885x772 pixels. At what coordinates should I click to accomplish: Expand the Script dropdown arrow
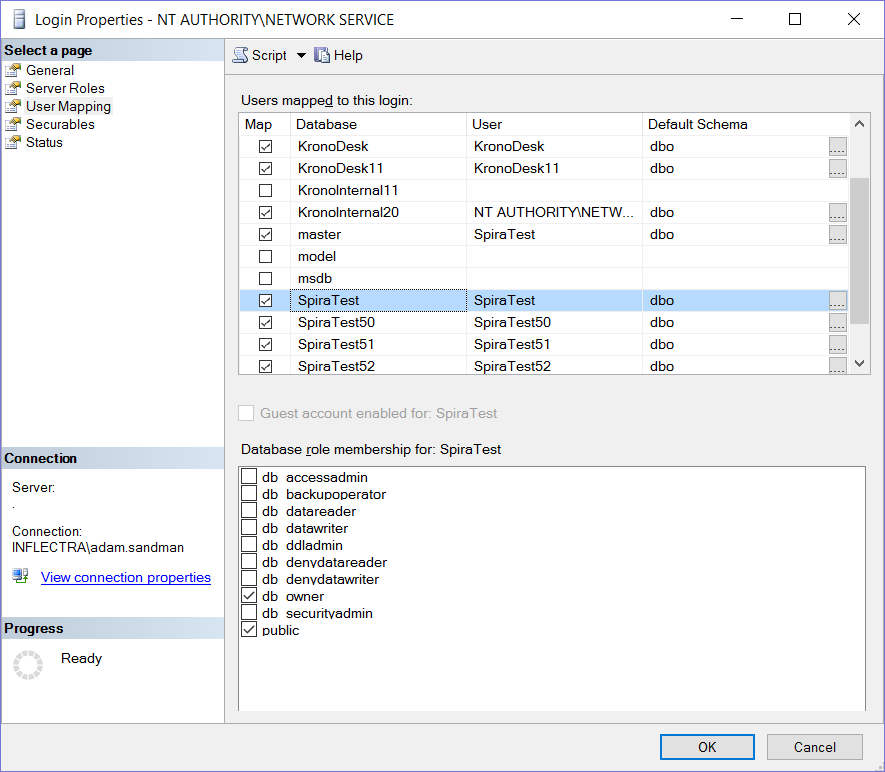[301, 56]
